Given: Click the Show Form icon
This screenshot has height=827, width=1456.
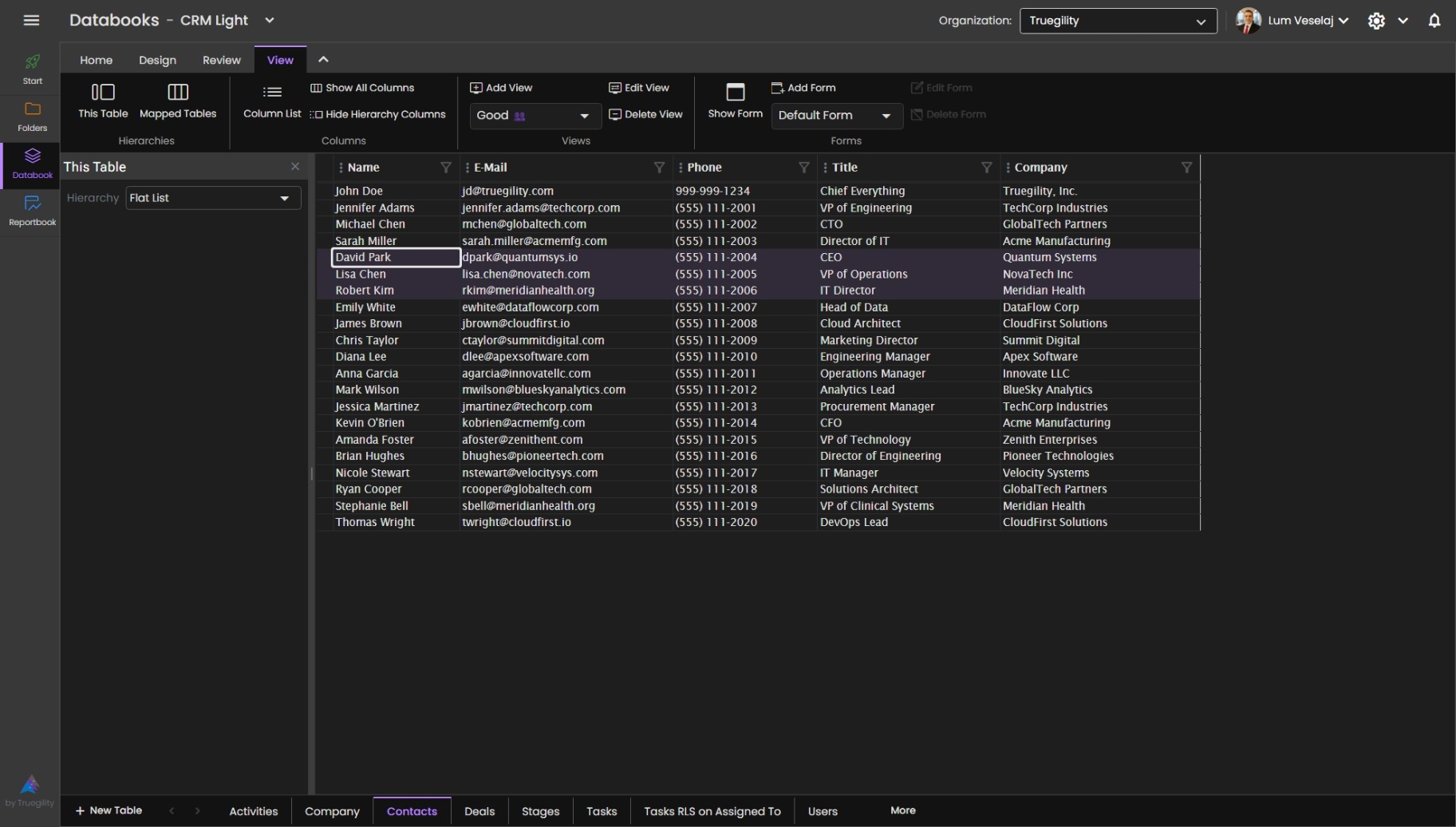Looking at the screenshot, I should click(x=734, y=93).
